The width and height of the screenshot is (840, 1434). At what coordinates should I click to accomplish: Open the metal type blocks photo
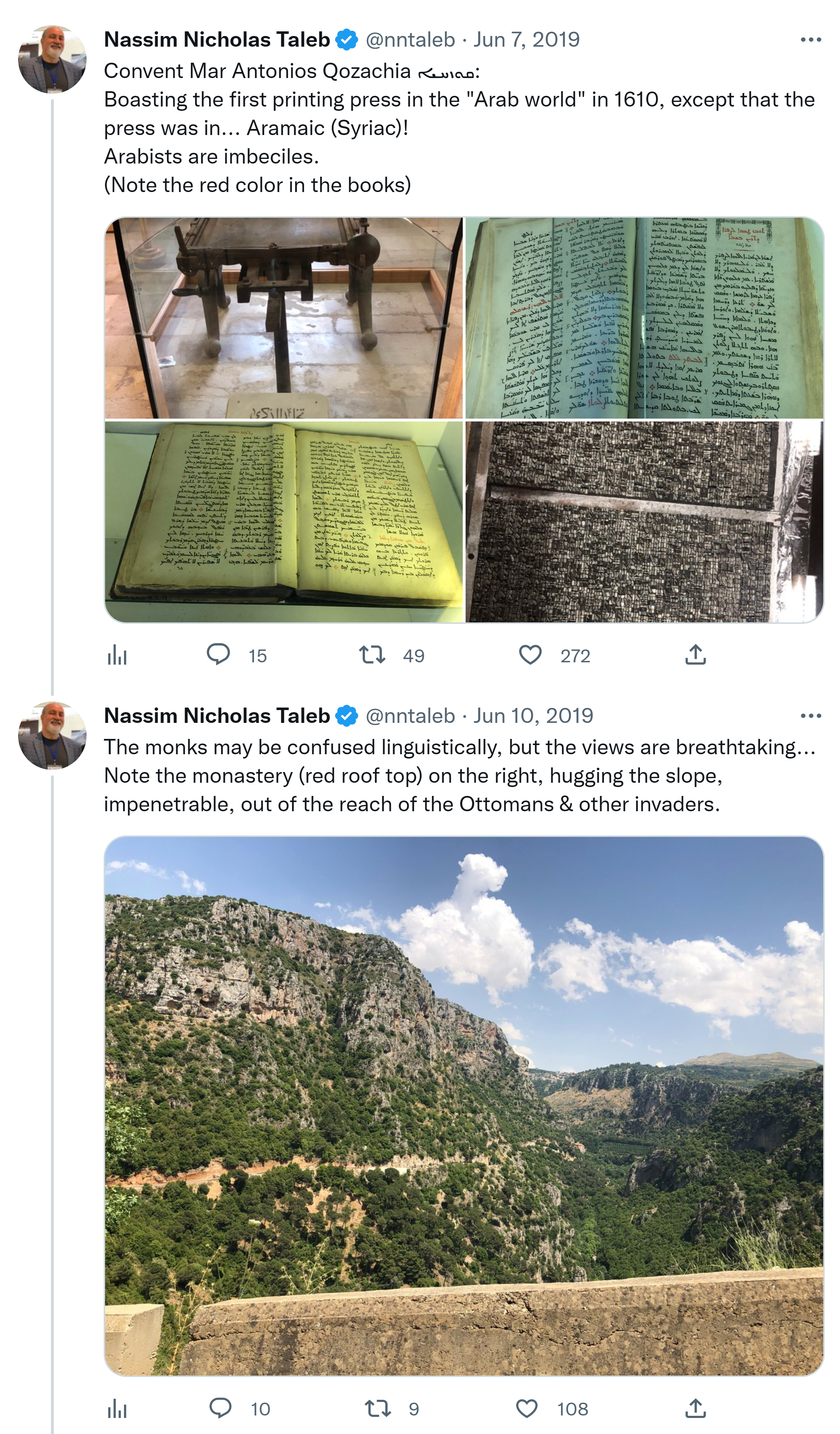(x=644, y=522)
